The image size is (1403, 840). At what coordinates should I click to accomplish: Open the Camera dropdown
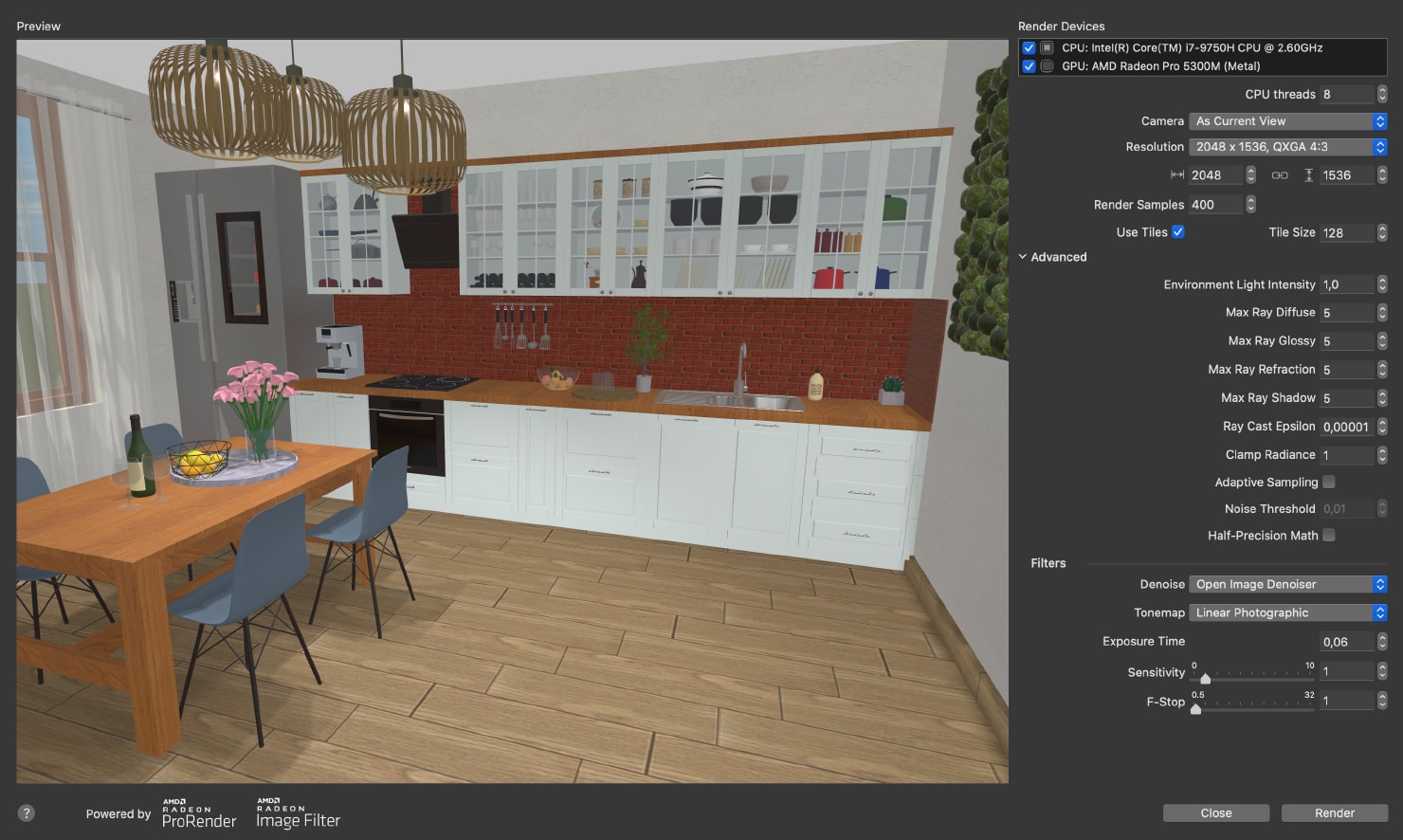coord(1288,121)
